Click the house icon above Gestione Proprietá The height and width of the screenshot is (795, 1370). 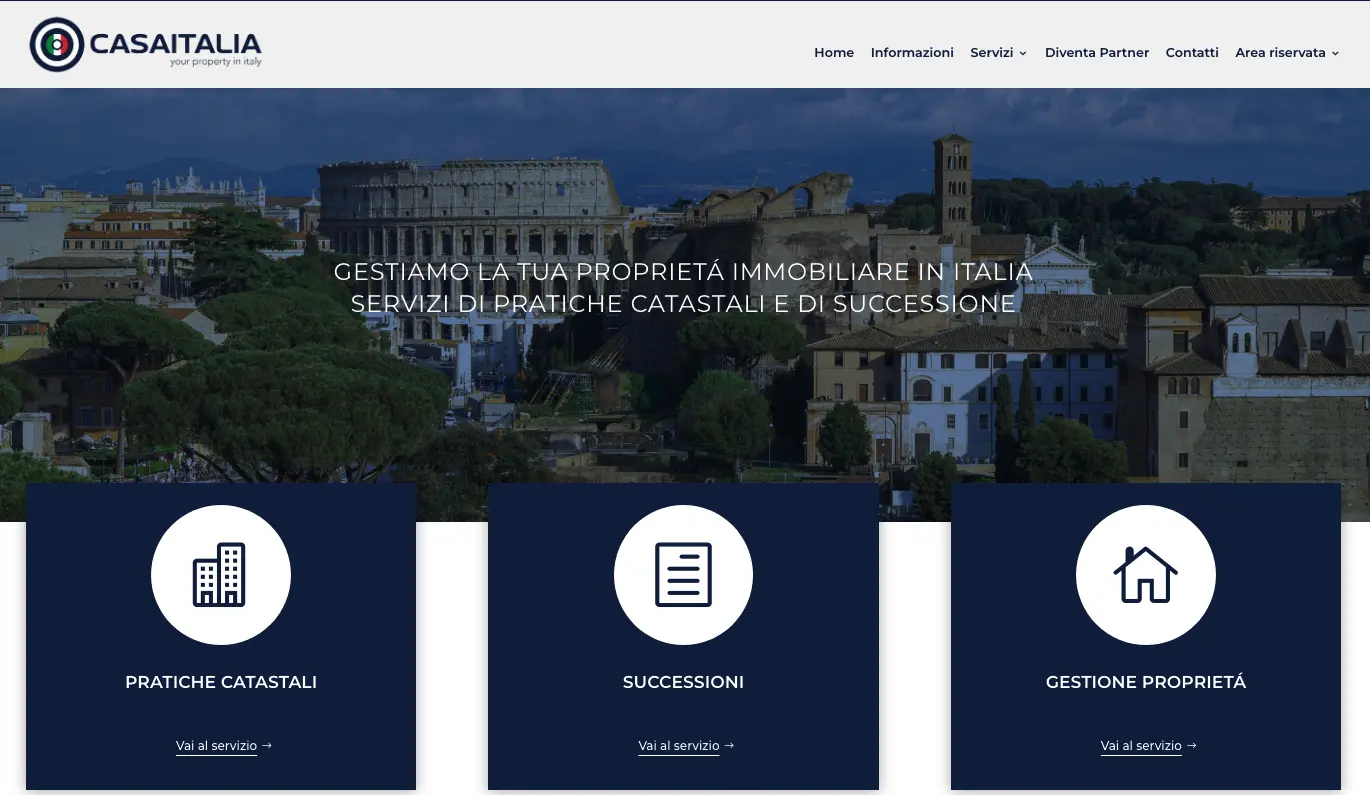click(x=1145, y=575)
